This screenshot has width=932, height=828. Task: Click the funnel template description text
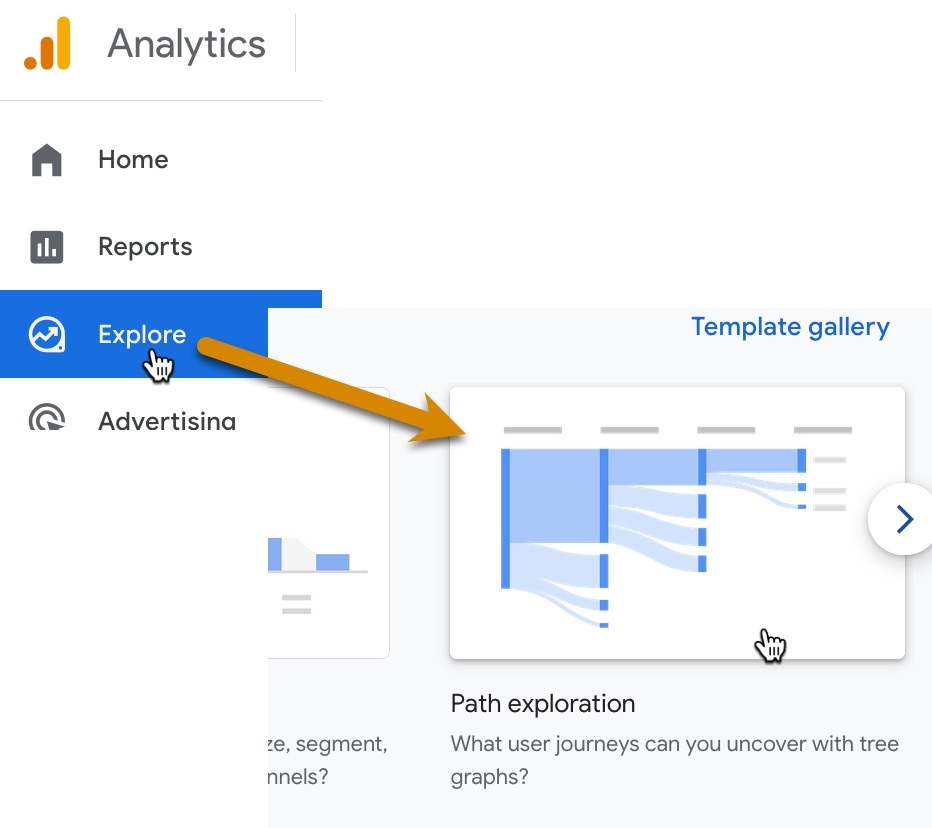[x=328, y=760]
